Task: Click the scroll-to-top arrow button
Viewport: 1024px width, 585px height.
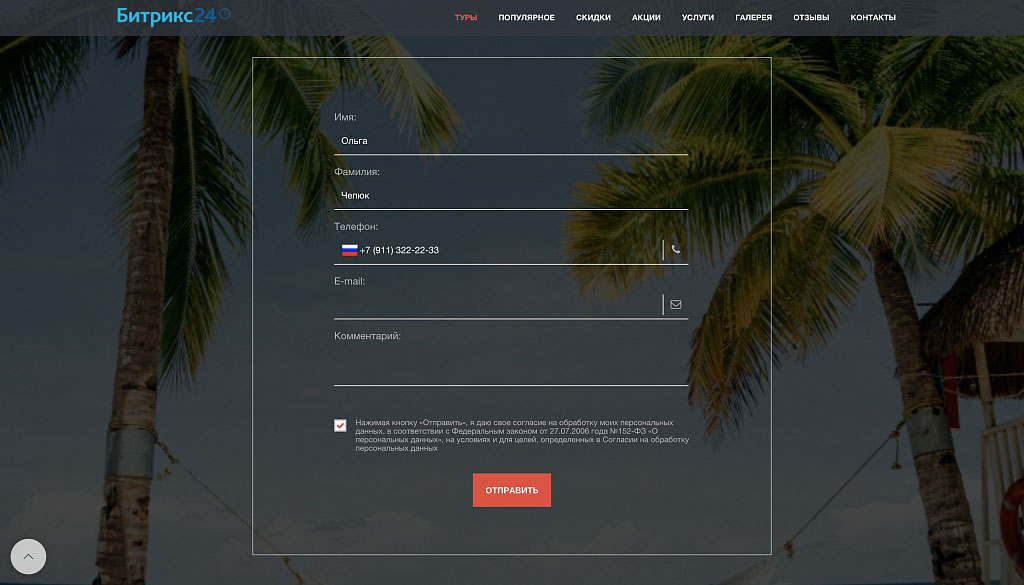Action: 28,557
